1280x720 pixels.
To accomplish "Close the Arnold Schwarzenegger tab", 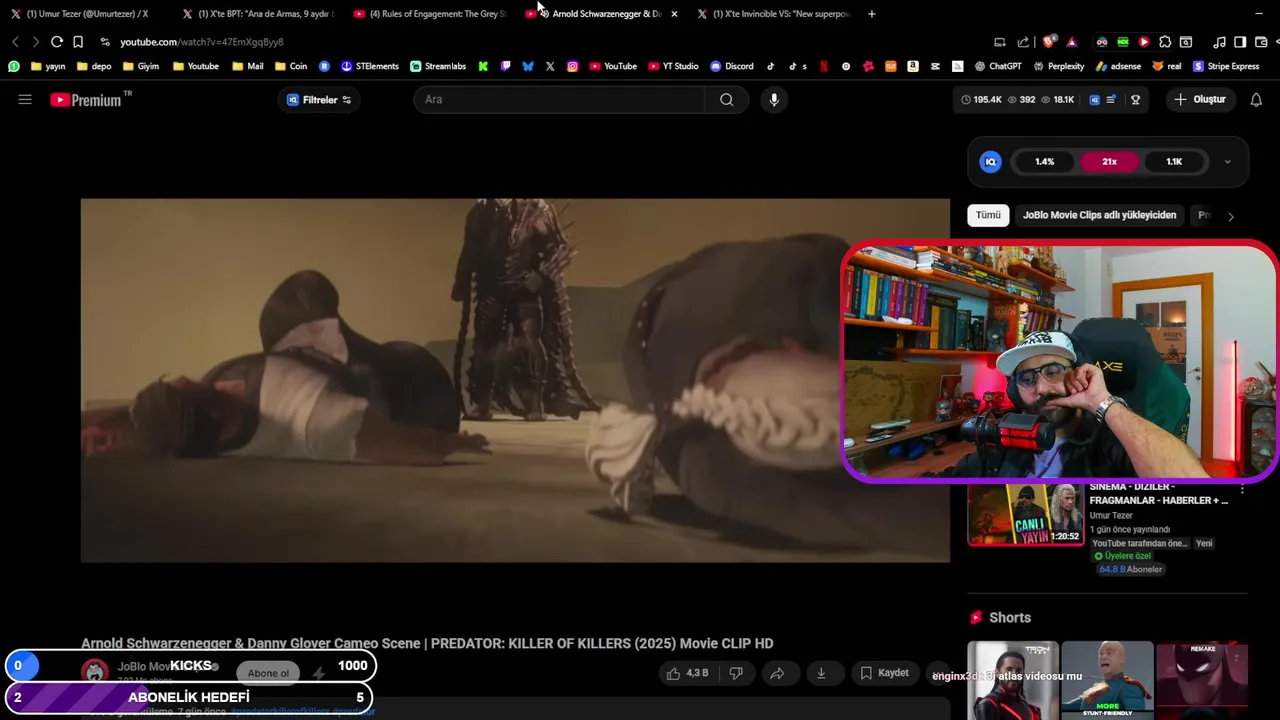I will pyautogui.click(x=674, y=14).
